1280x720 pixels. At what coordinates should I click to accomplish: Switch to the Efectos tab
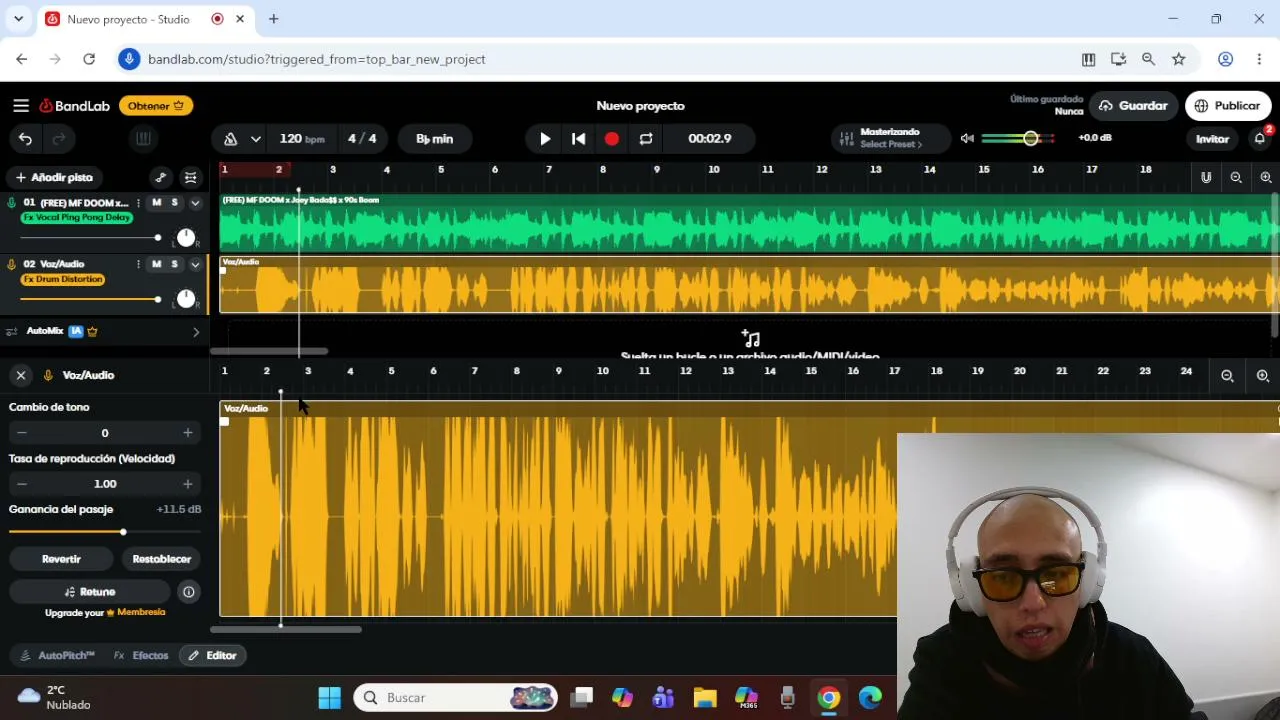[x=141, y=656]
